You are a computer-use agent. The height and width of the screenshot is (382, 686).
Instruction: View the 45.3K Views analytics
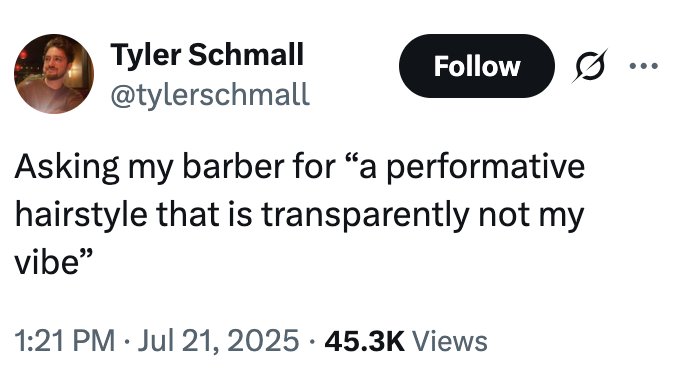[x=406, y=341]
